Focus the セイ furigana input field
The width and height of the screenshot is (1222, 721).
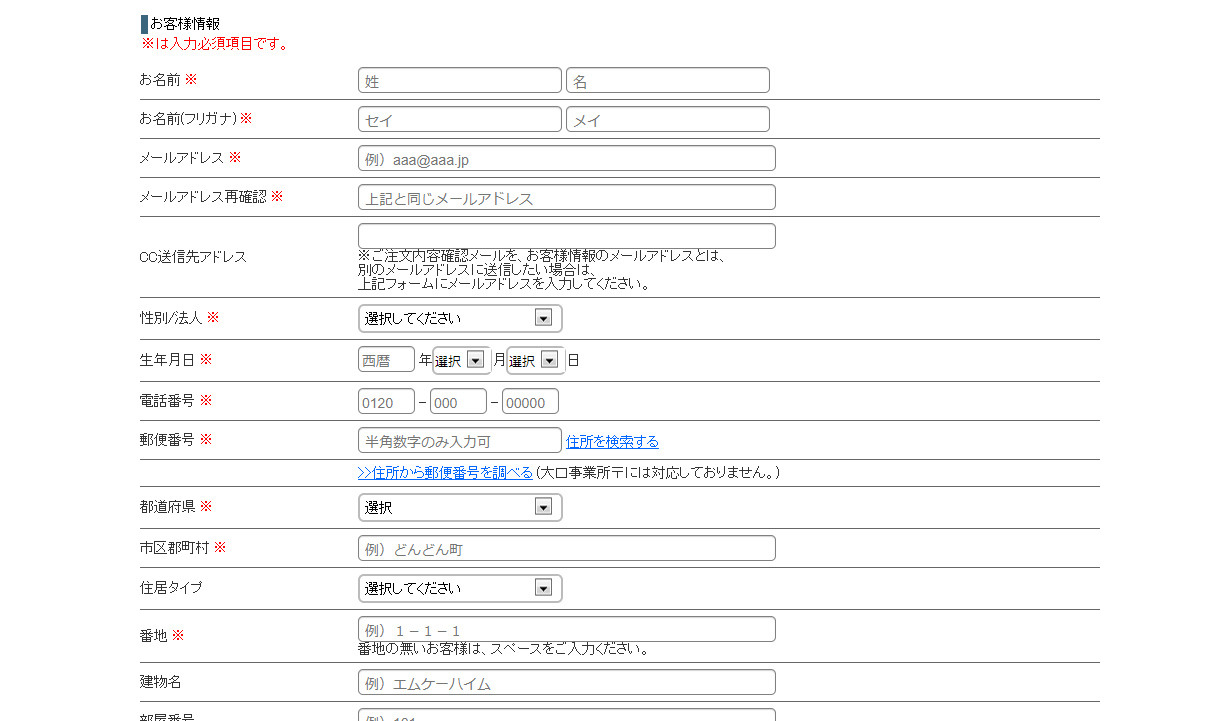tap(459, 120)
